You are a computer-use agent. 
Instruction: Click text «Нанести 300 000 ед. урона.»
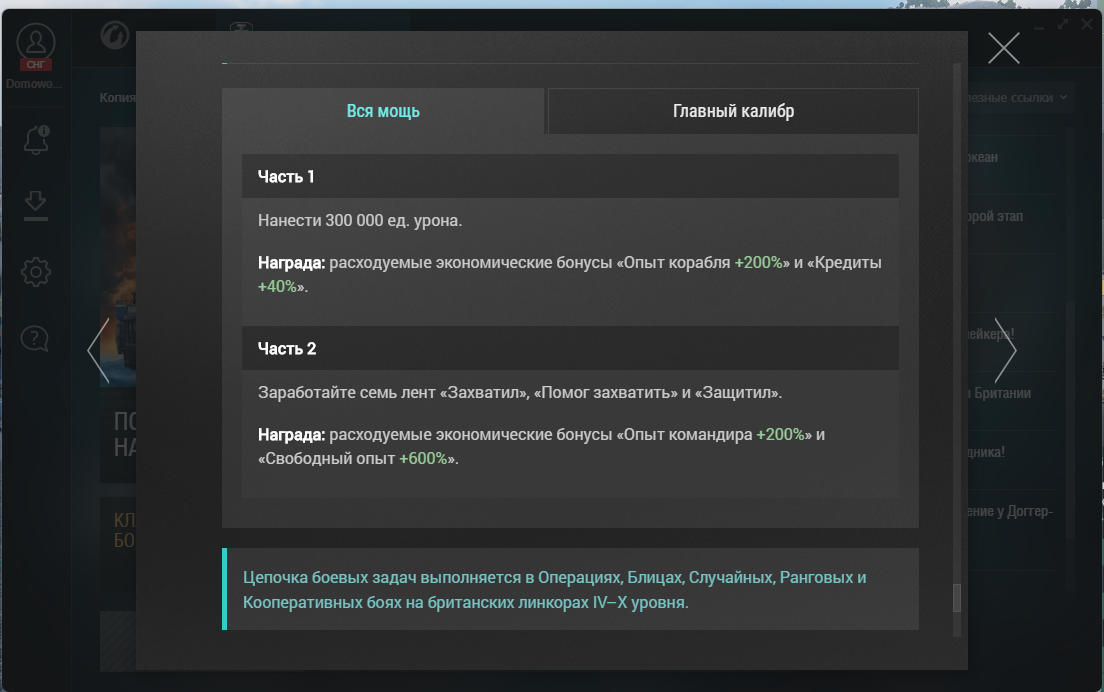pyautogui.click(x=360, y=220)
